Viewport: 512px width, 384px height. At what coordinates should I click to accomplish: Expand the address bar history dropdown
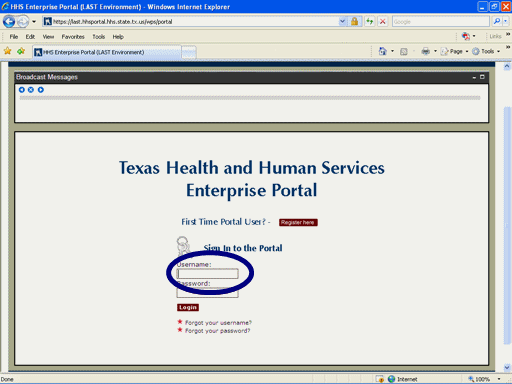tap(342, 22)
